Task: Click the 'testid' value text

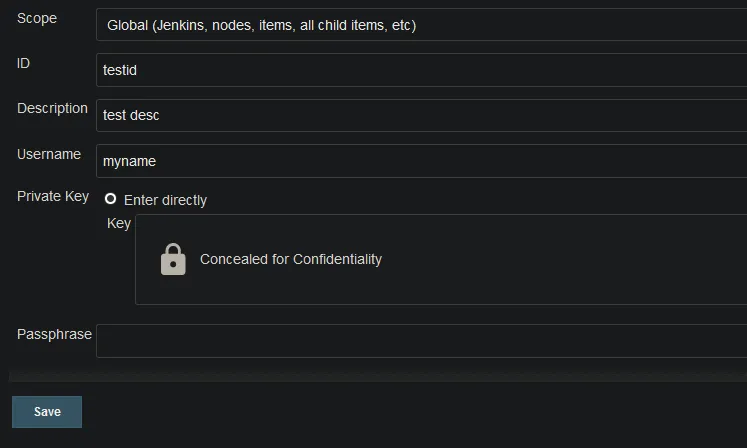Action: click(x=120, y=70)
